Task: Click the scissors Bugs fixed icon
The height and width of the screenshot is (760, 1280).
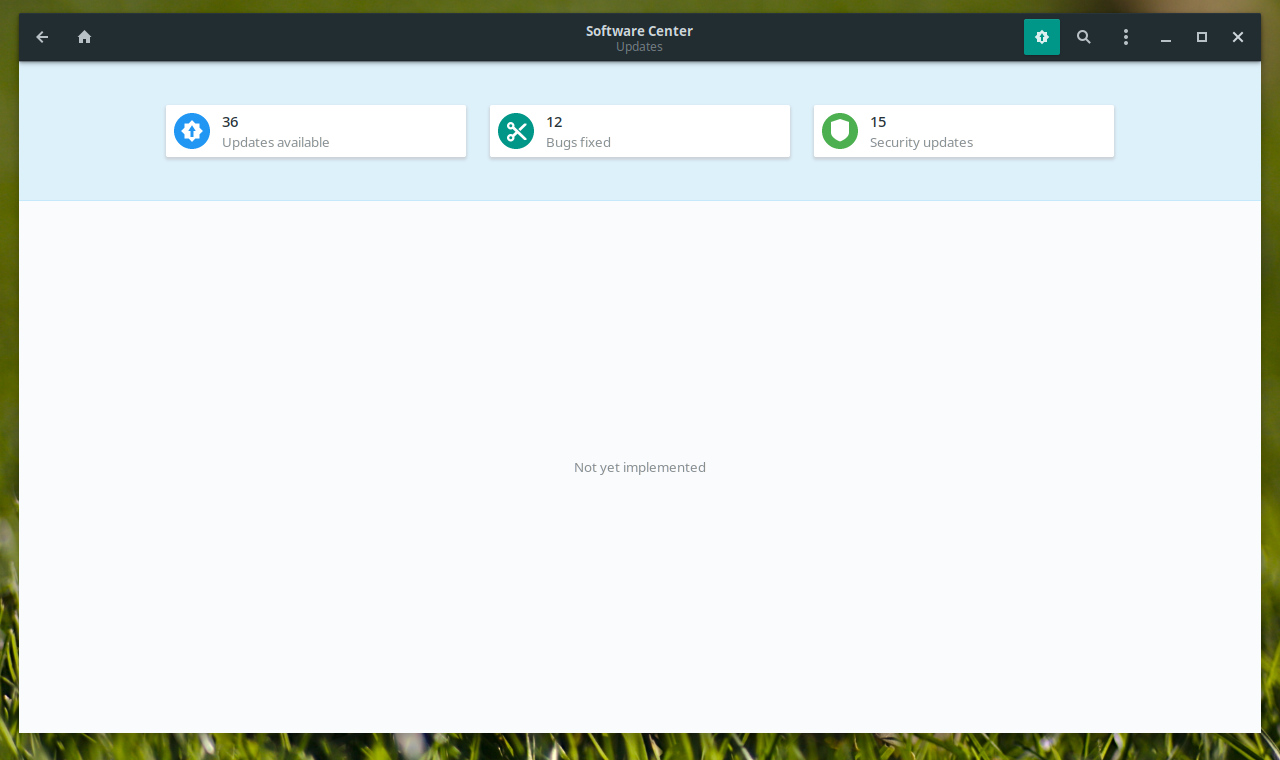Action: click(516, 131)
